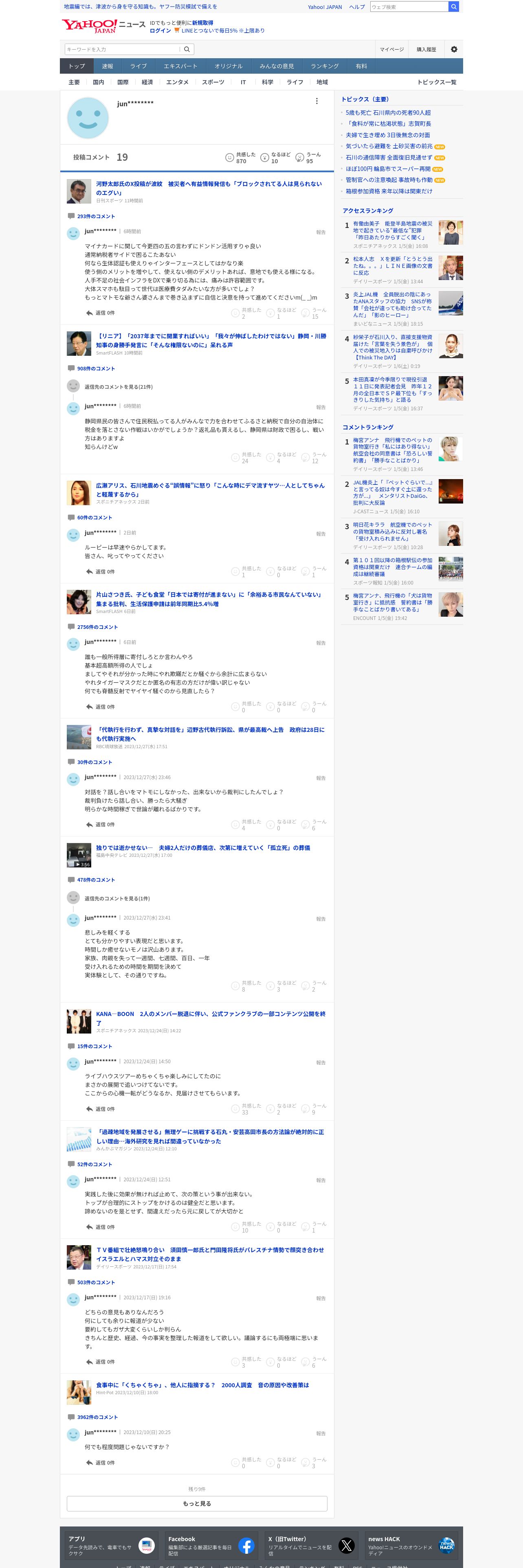The height and width of the screenshot is (1568, 523).
Task: Click the blue web search magnifier button
Action: click(x=453, y=7)
